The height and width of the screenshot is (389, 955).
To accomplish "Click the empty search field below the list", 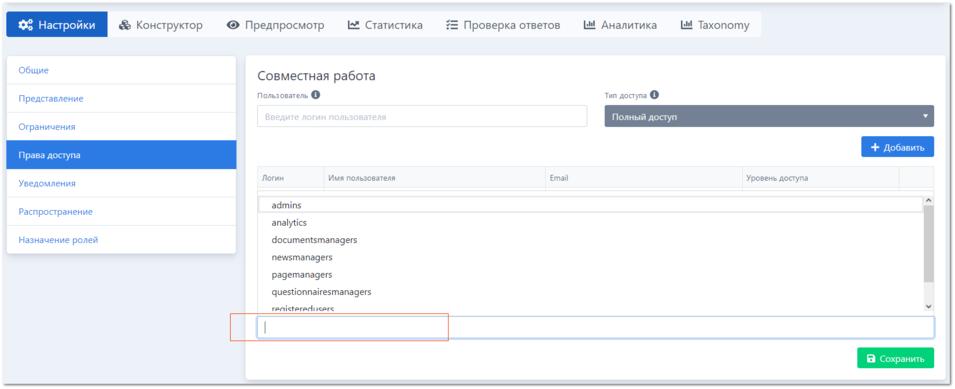I will point(596,328).
